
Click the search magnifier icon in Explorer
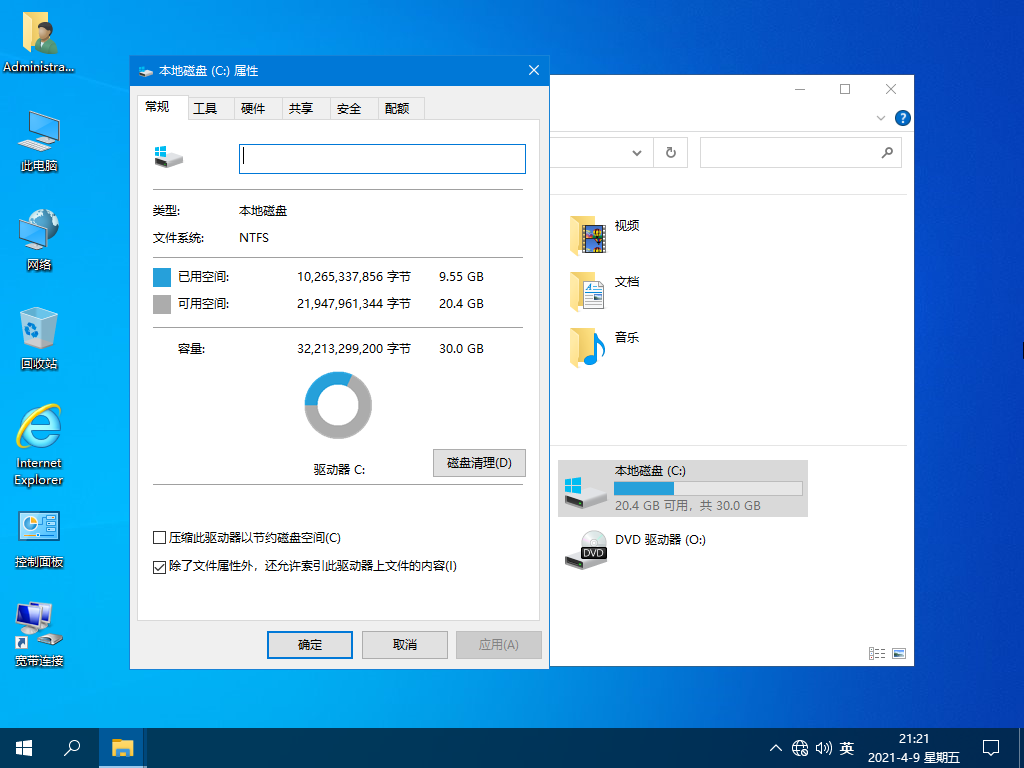pos(887,153)
